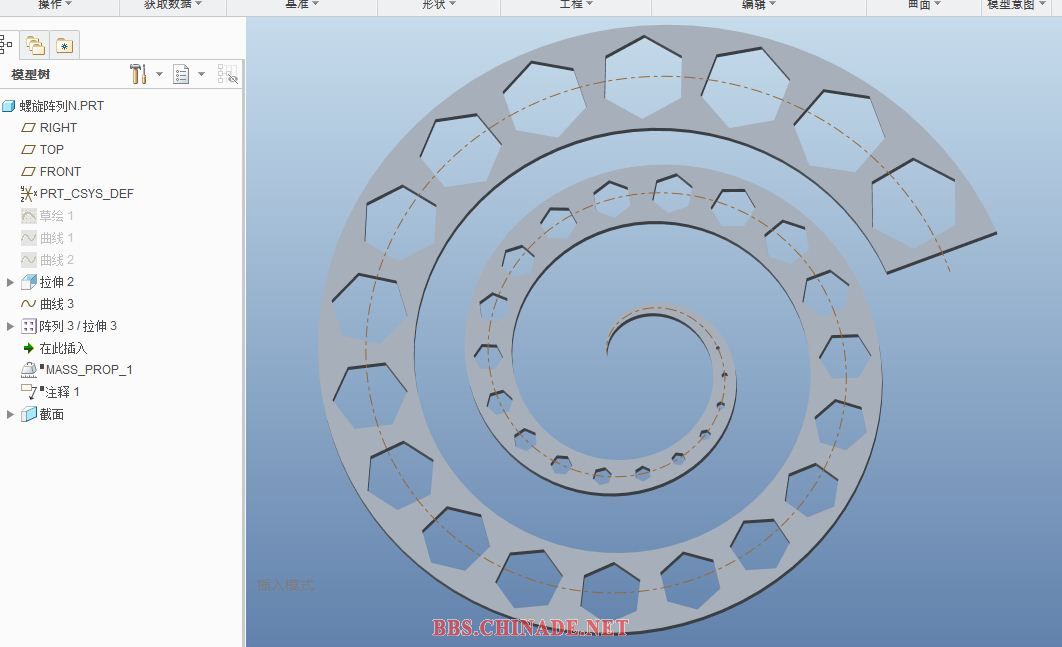Switch to the favorites tab with star icon

(x=64, y=45)
